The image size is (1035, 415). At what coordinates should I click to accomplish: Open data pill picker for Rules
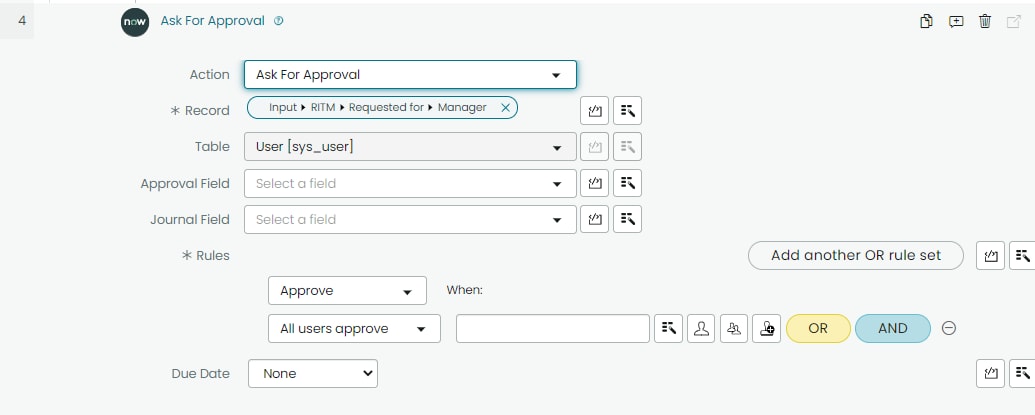(x=1022, y=256)
